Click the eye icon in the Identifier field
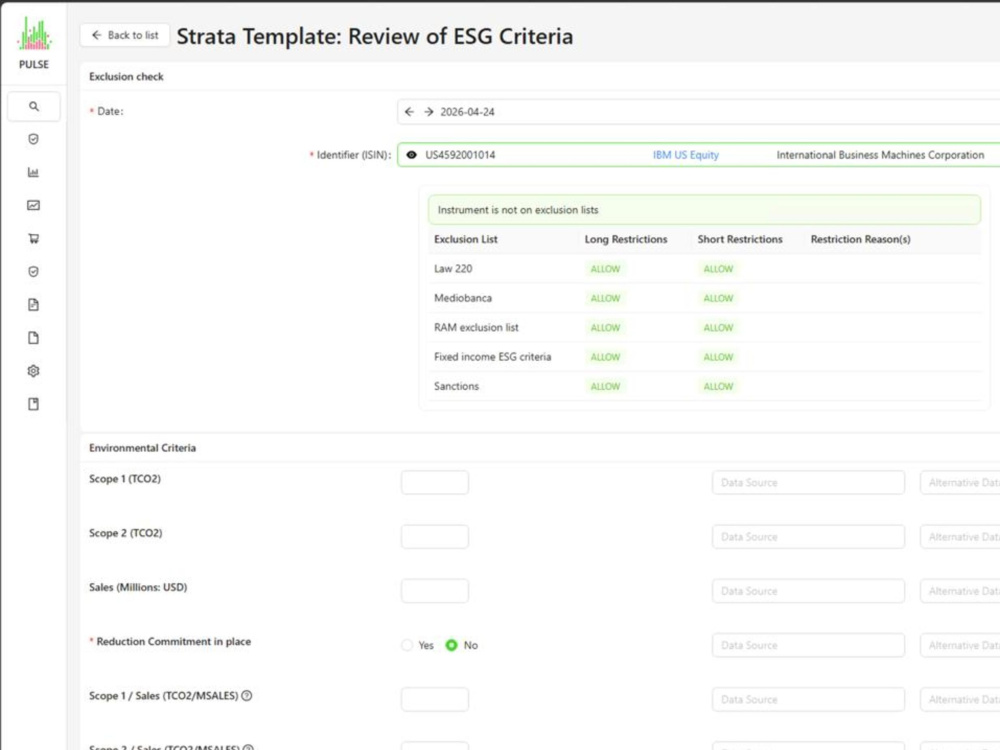Viewport: 1000px width, 750px height. coord(411,155)
